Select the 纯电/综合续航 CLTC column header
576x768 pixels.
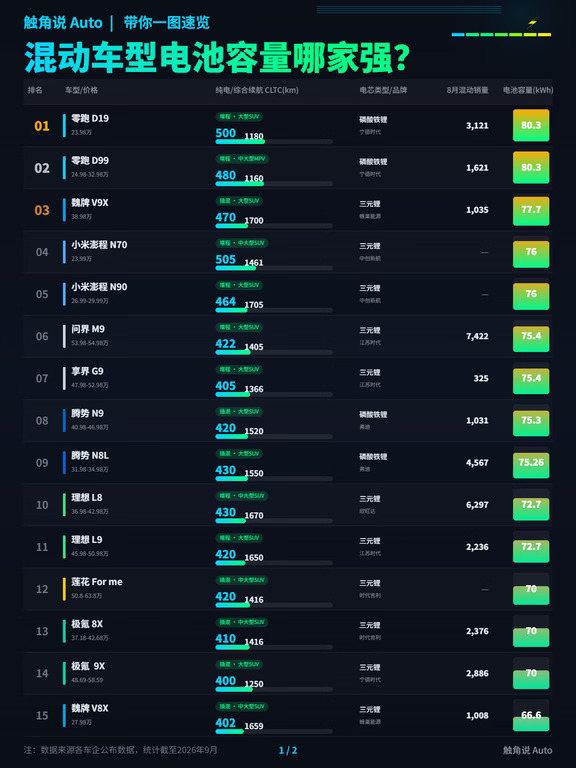(x=257, y=90)
